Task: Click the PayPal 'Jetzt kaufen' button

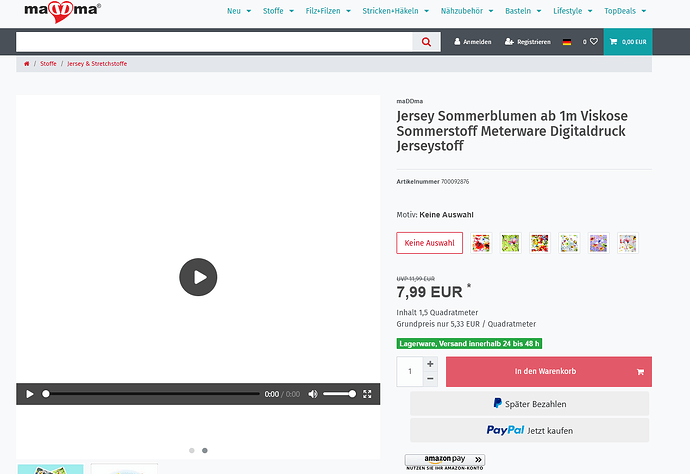Action: tap(529, 430)
